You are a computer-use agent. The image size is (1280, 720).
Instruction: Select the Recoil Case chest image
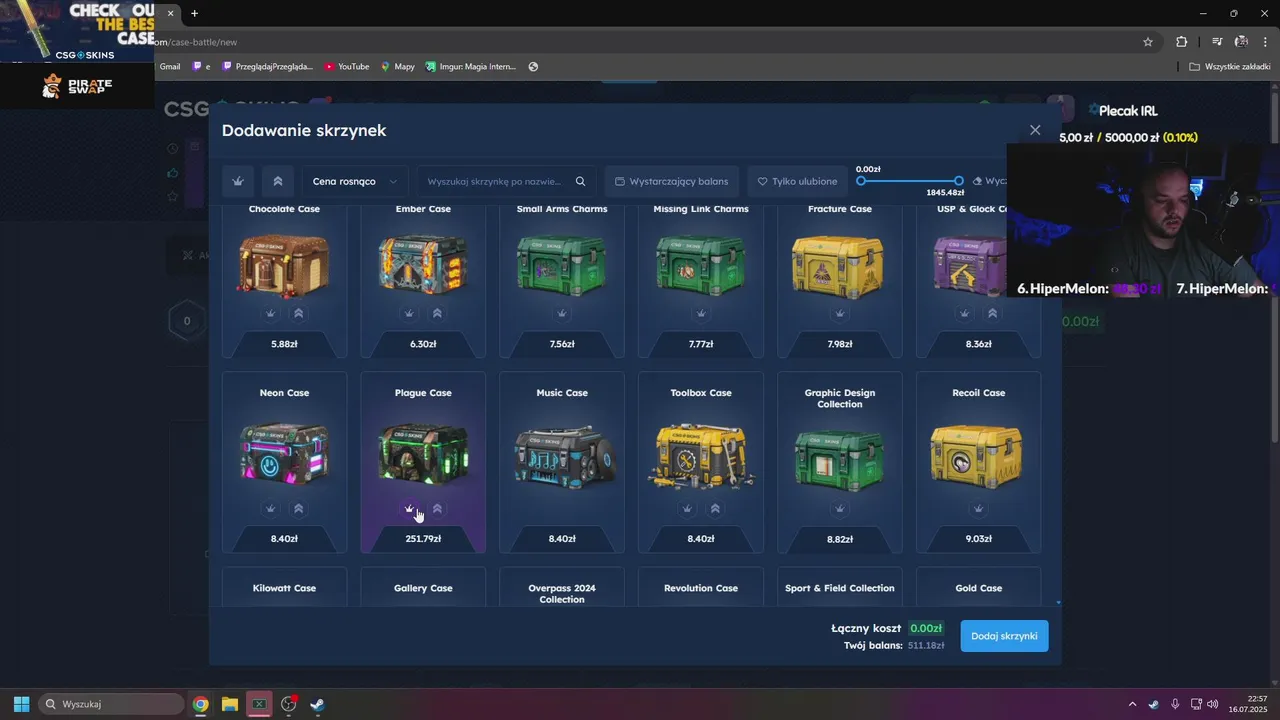coord(978,456)
